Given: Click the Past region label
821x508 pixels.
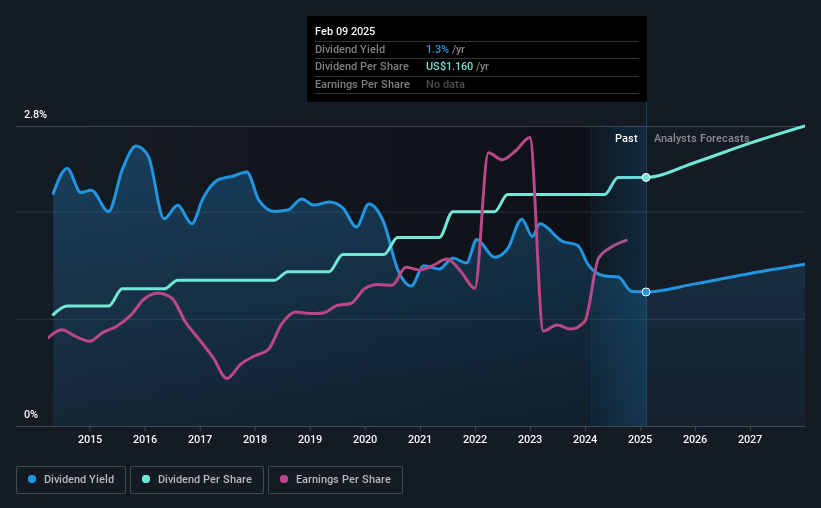Looking at the screenshot, I should (626, 139).
